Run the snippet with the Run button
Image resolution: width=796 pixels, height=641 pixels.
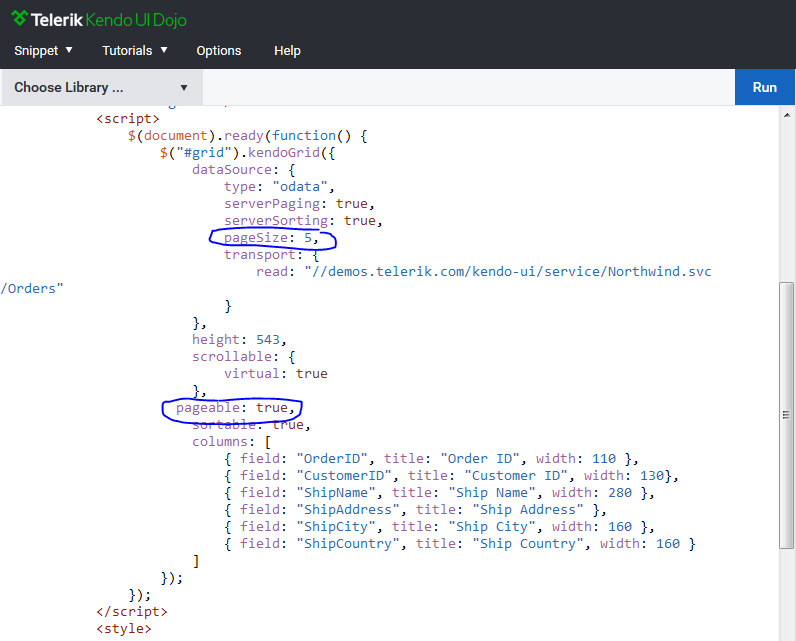point(765,87)
